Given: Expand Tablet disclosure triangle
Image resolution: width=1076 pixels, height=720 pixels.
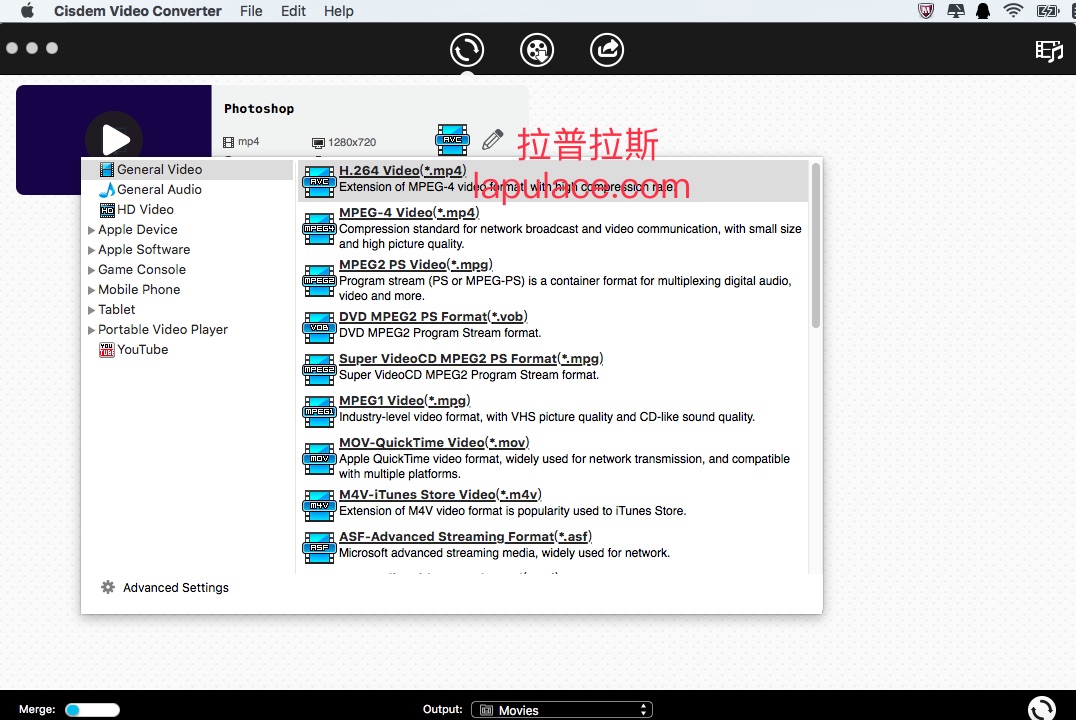Looking at the screenshot, I should click(91, 310).
